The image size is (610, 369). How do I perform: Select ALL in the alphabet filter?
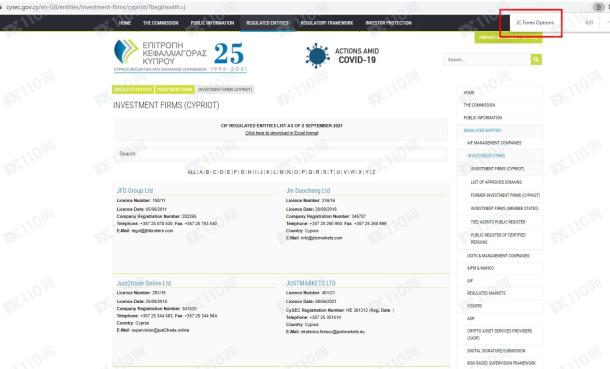tap(191, 172)
